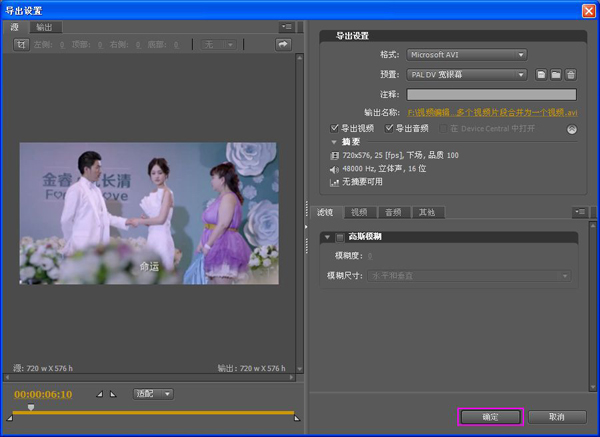Image resolution: width=600 pixels, height=437 pixels.
Task: Switch to the output tab
Action: point(45,27)
